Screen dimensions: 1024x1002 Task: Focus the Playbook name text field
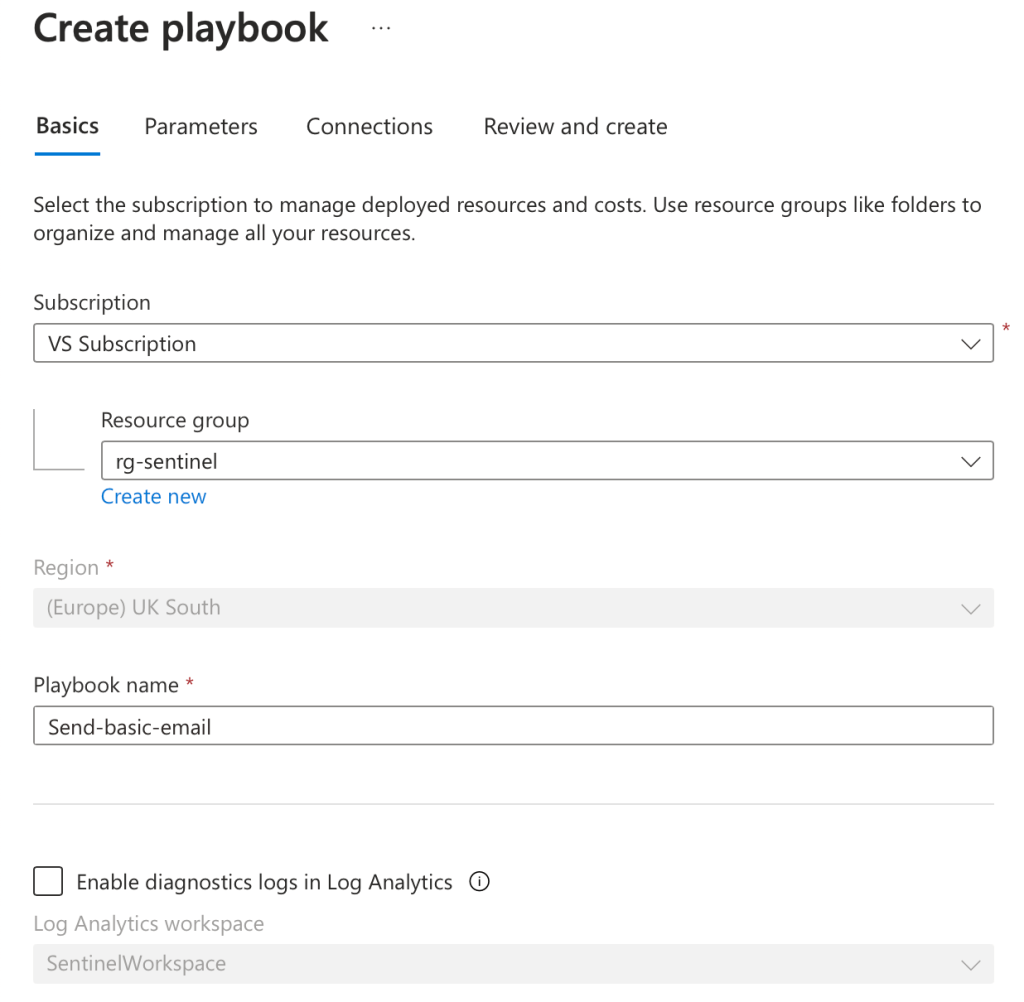coord(513,727)
